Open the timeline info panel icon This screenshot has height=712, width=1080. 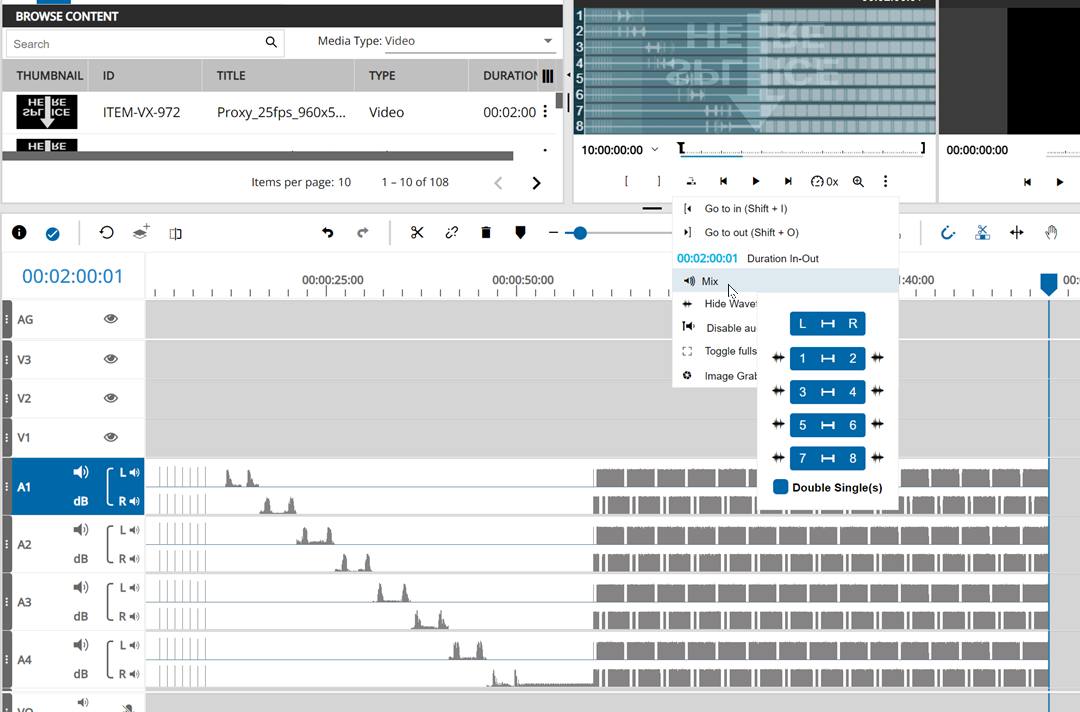[19, 232]
